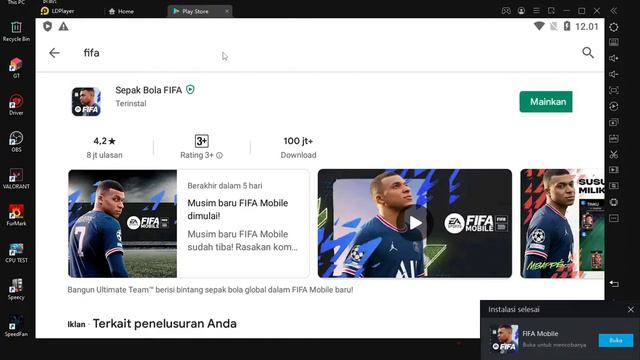Click video record icon below scissors
This screenshot has height=360, width=640.
tap(613, 170)
